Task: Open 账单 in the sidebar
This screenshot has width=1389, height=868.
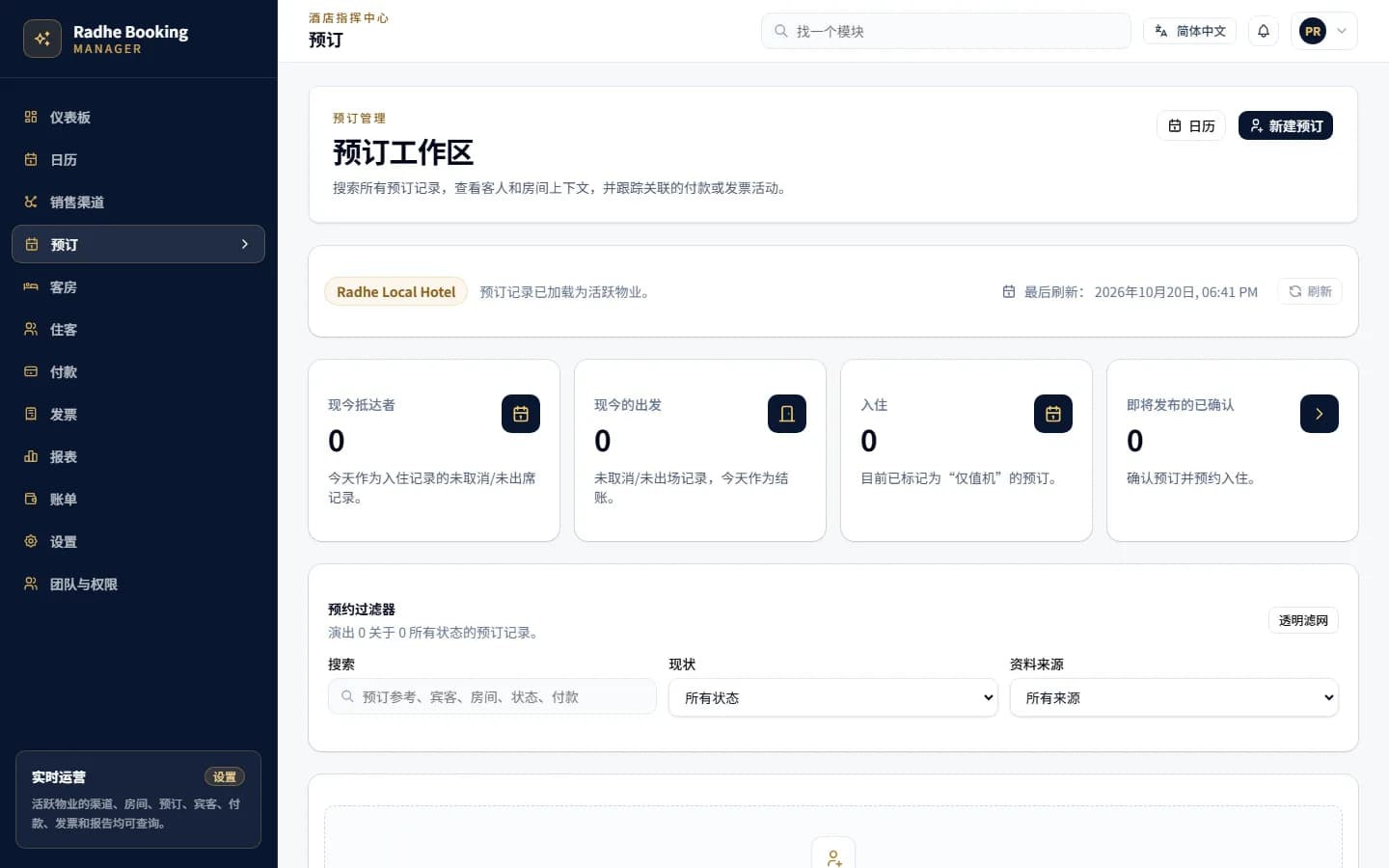Action: (x=138, y=500)
